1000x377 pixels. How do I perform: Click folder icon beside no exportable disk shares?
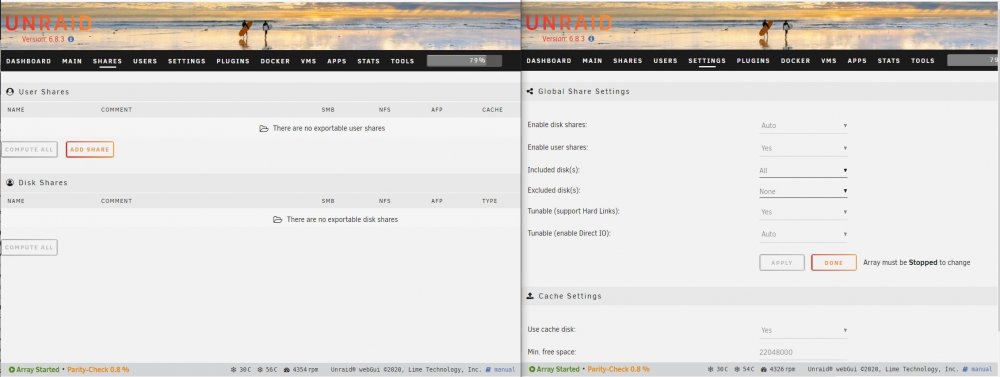[x=277, y=219]
